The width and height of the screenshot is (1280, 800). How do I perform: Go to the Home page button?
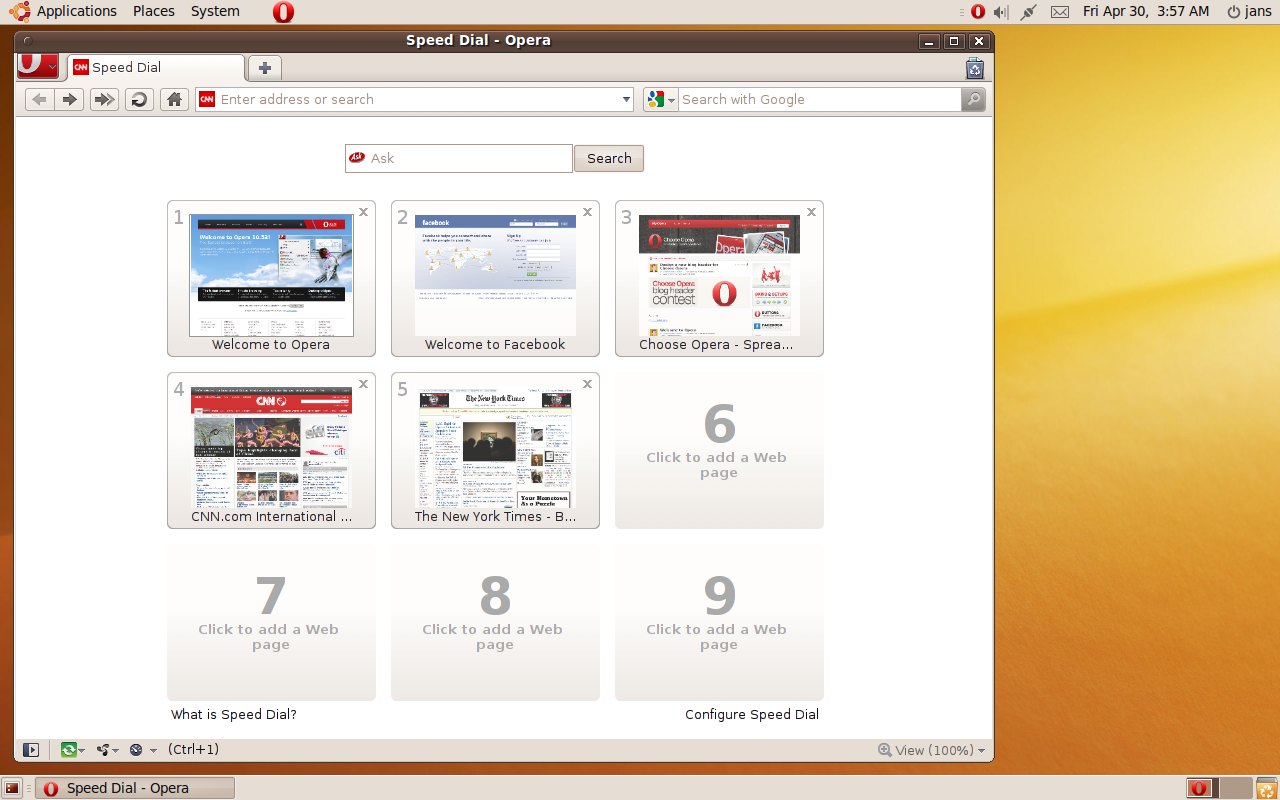coord(174,99)
